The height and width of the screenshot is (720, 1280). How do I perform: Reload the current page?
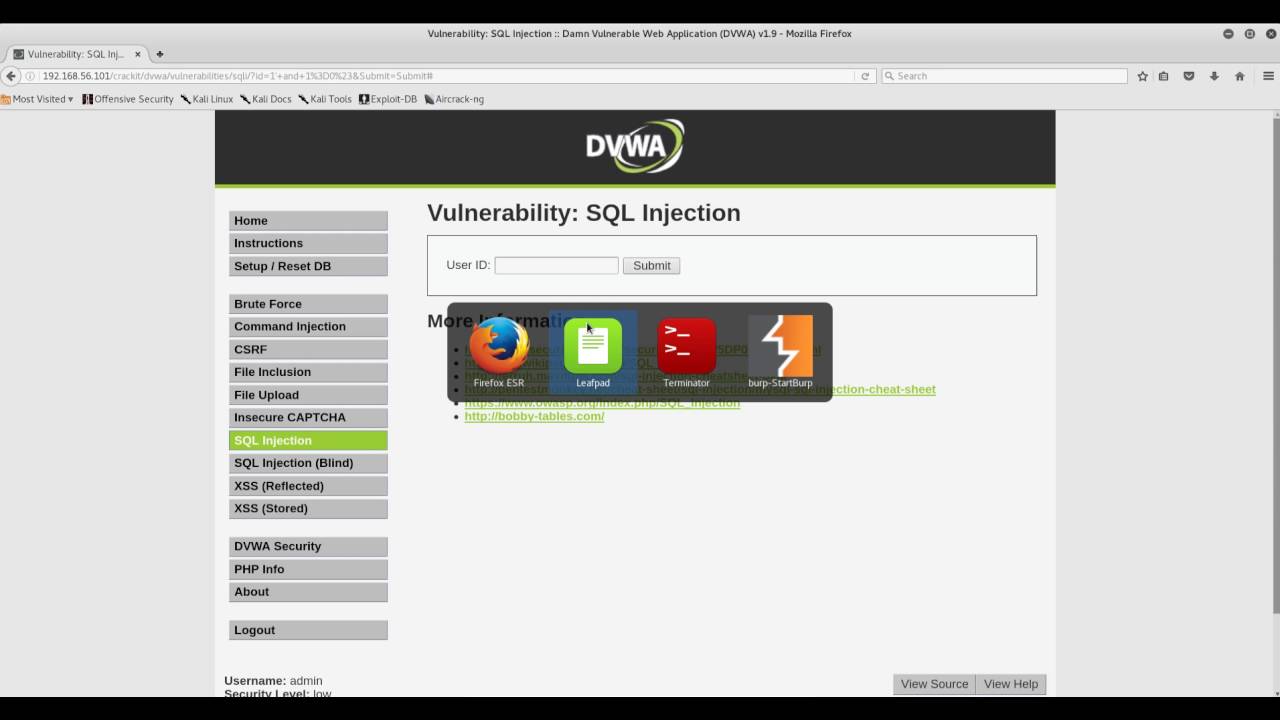point(865,76)
